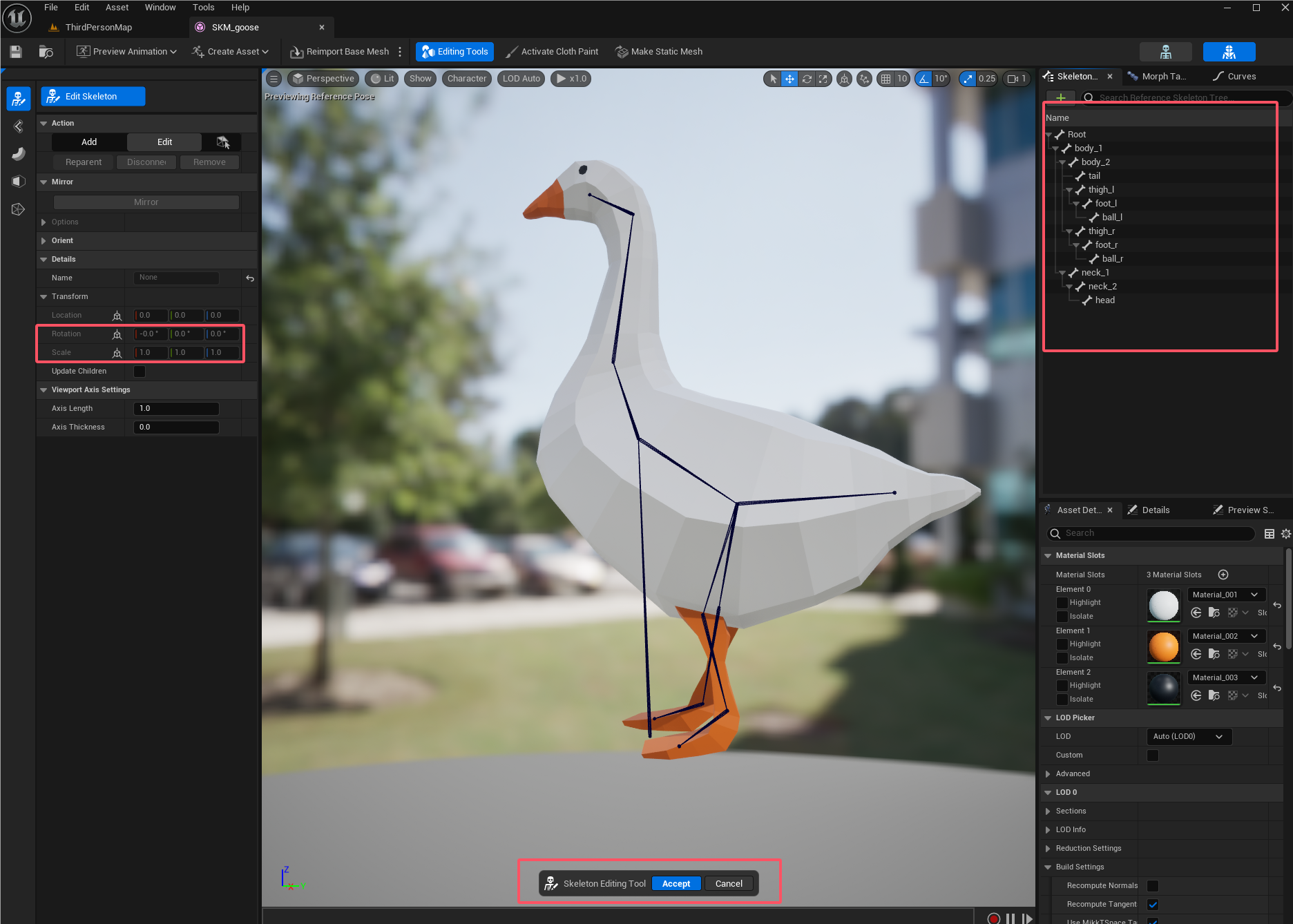Image resolution: width=1293 pixels, height=924 pixels.
Task: Open LOD Auto (LOD0) combo box
Action: 1188,737
